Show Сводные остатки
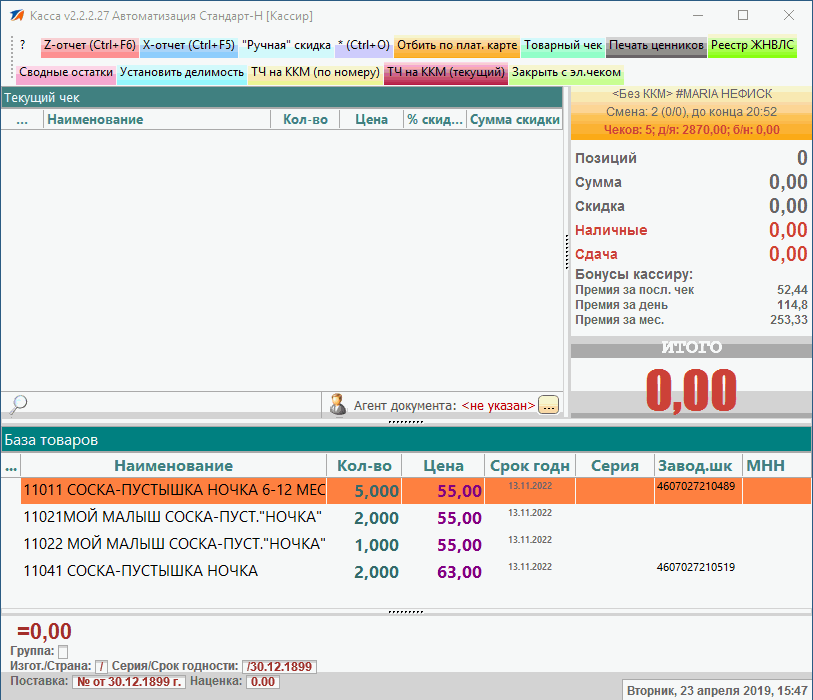Viewport: 813px width, 700px height. click(x=66, y=73)
